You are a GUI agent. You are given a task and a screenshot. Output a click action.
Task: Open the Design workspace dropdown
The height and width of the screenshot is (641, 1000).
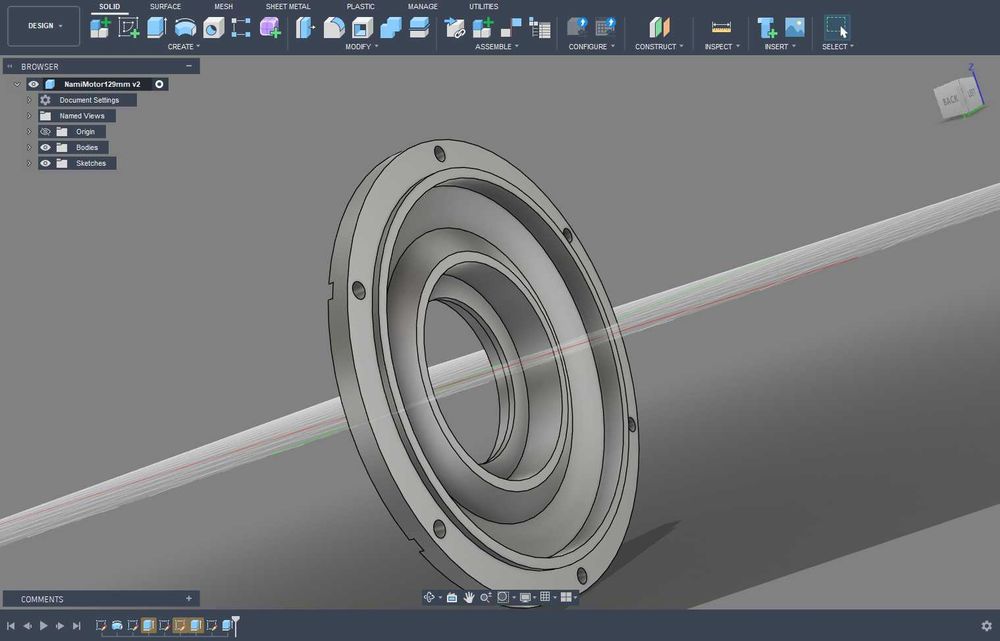(x=44, y=26)
